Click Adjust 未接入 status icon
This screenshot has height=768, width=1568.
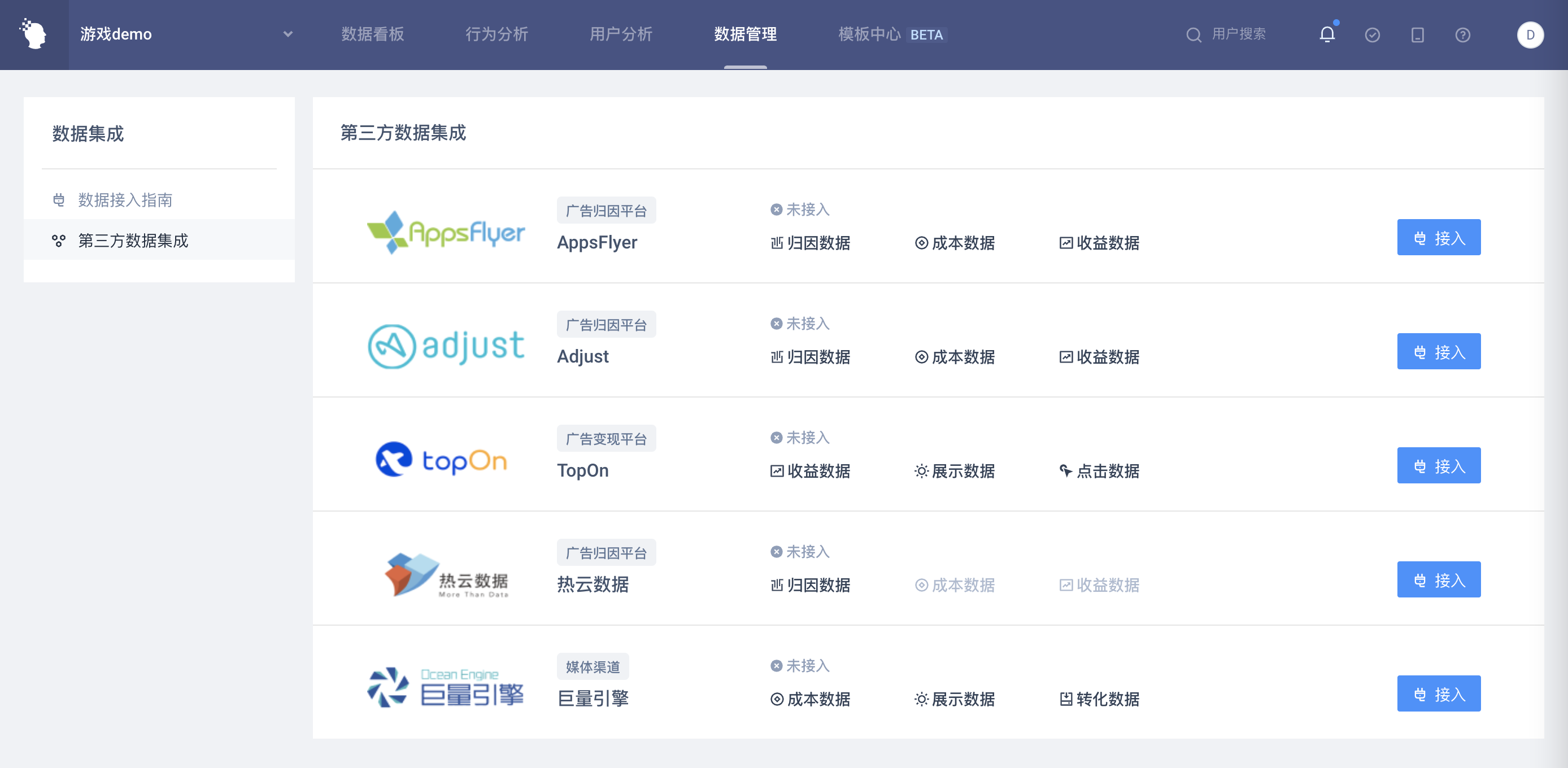776,324
